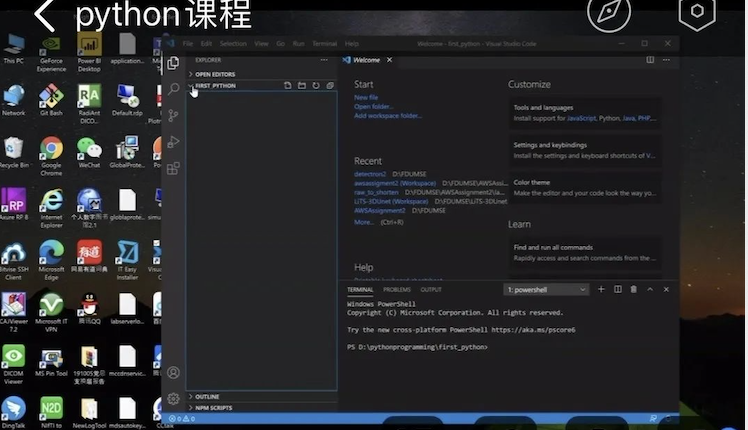Select the Microsoft Edge desktop icon
Image resolution: width=748 pixels, height=430 pixels.
[x=51, y=260]
